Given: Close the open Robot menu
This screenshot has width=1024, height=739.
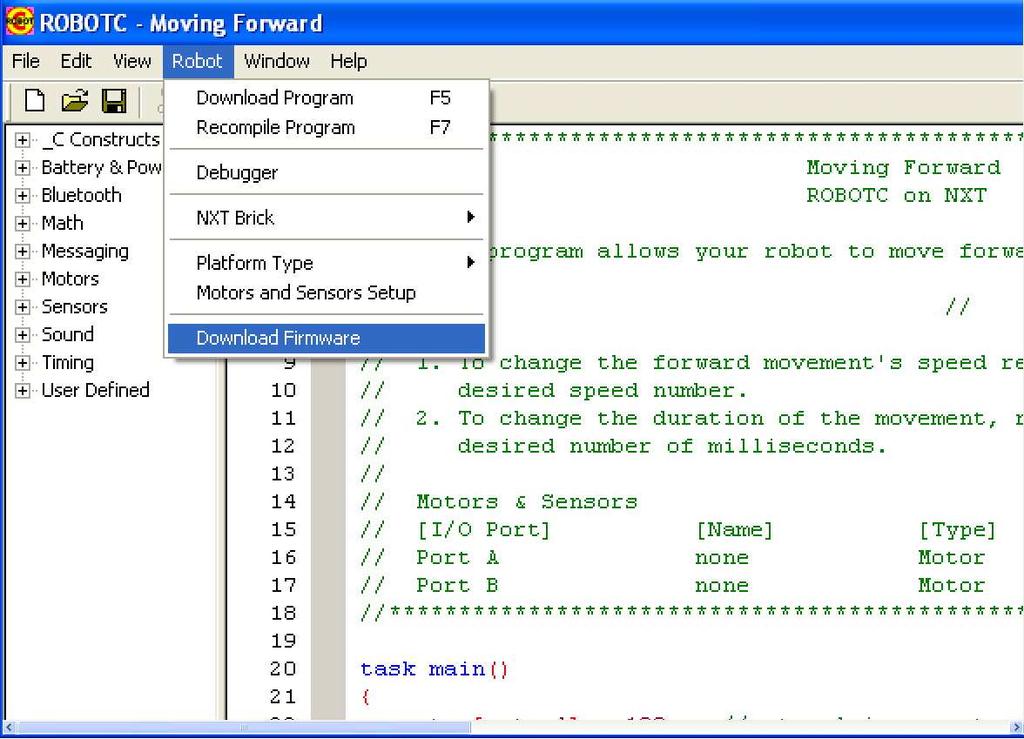Looking at the screenshot, I should (x=197, y=61).
